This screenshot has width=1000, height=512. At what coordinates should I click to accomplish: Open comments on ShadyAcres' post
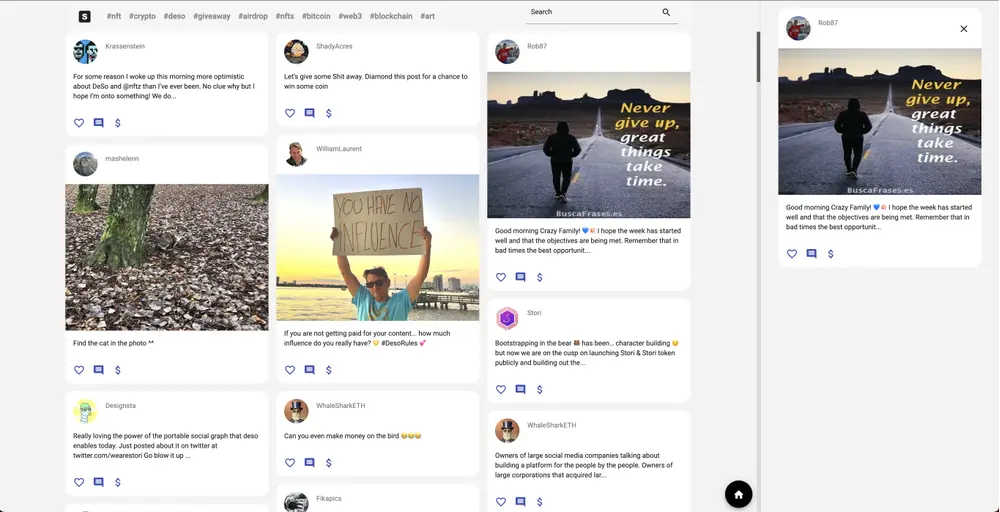pos(309,113)
